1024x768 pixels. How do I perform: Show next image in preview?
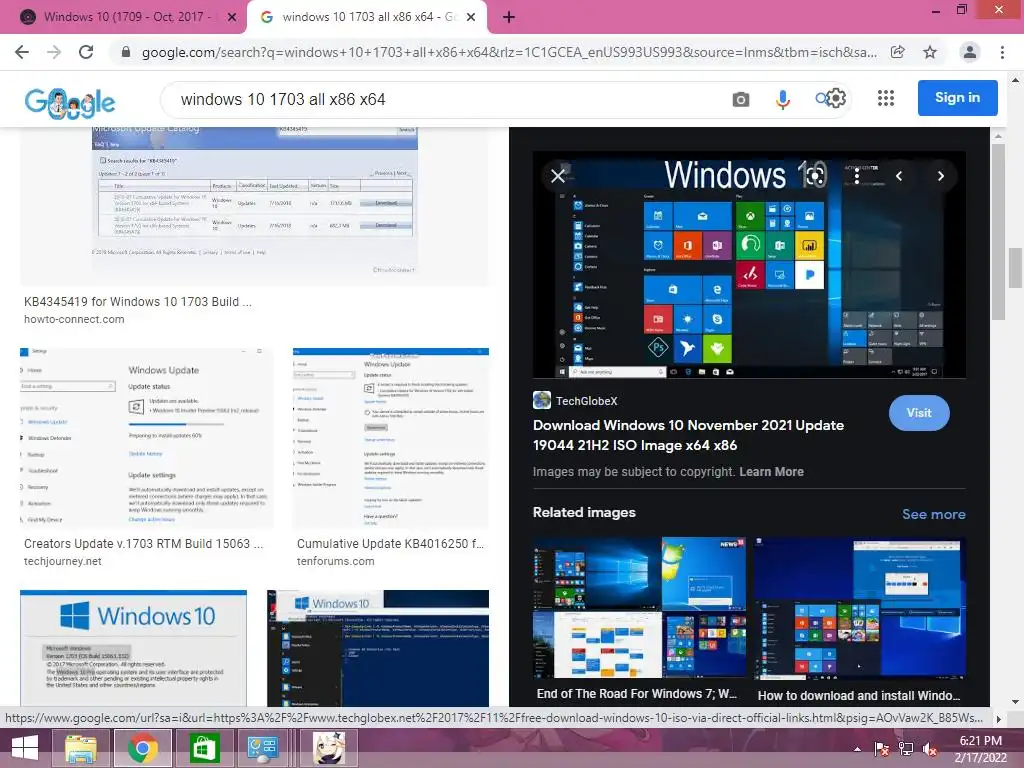click(940, 176)
